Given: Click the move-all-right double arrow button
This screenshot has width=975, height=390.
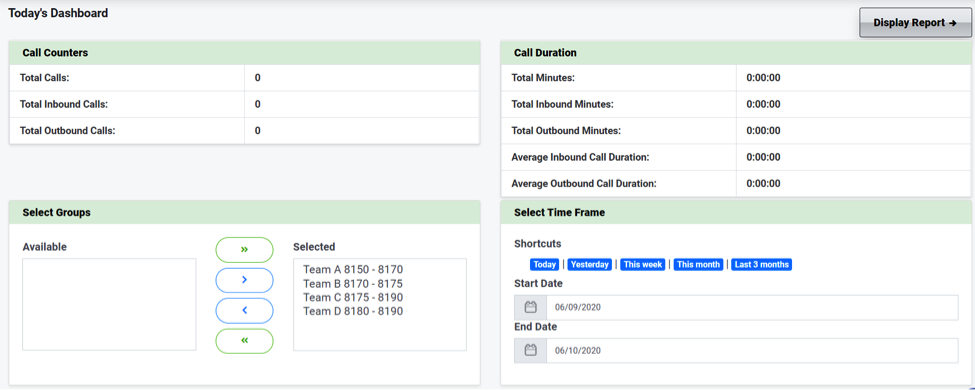Looking at the screenshot, I should click(x=244, y=249).
